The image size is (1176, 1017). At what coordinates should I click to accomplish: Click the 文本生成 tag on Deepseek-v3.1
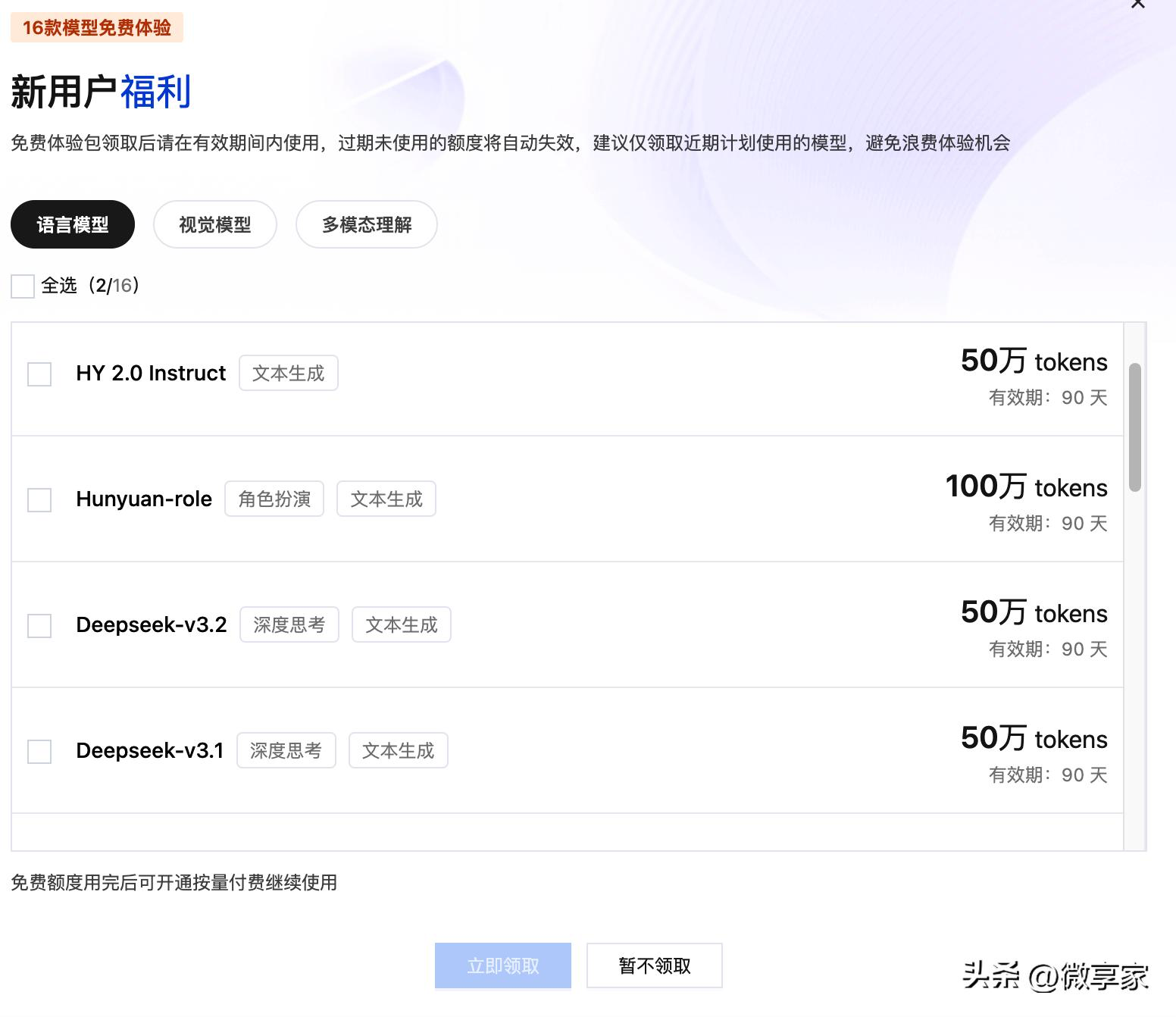(399, 750)
